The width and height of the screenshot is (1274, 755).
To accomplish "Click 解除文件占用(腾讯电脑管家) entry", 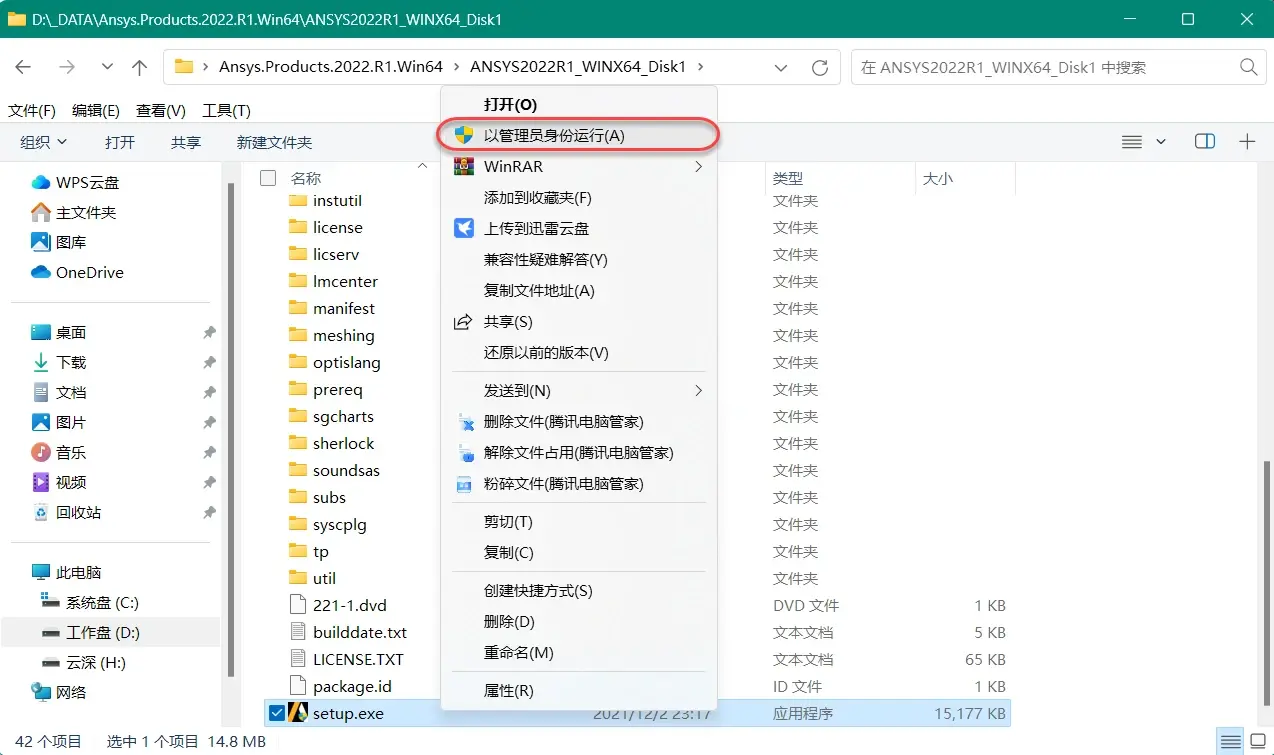I will click(x=578, y=452).
